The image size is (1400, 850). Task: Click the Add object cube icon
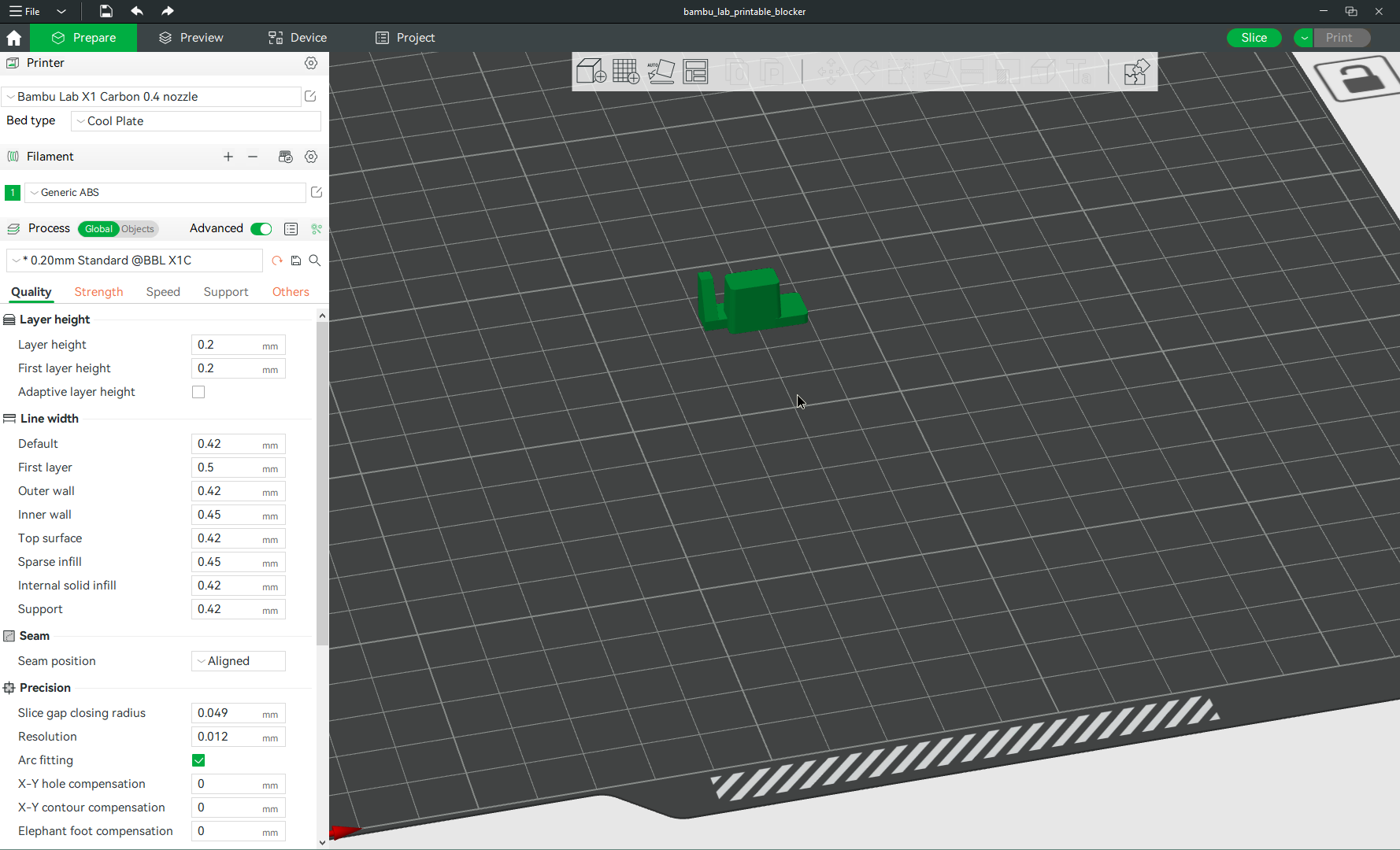[591, 72]
